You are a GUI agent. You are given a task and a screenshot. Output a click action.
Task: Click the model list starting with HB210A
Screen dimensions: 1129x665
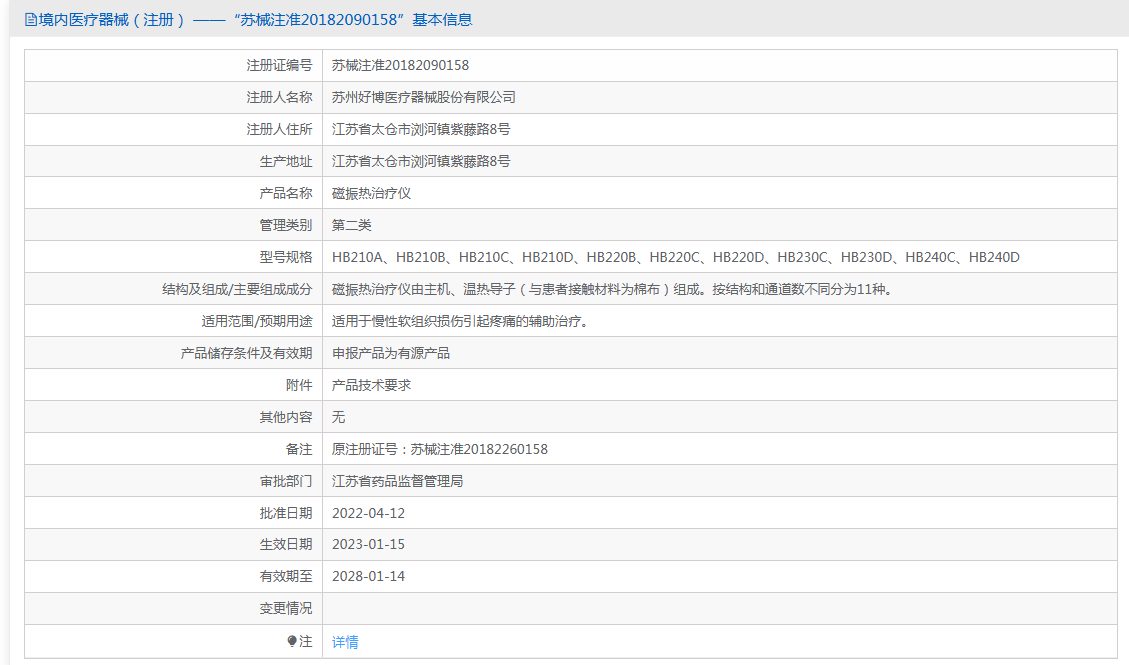pyautogui.click(x=675, y=257)
